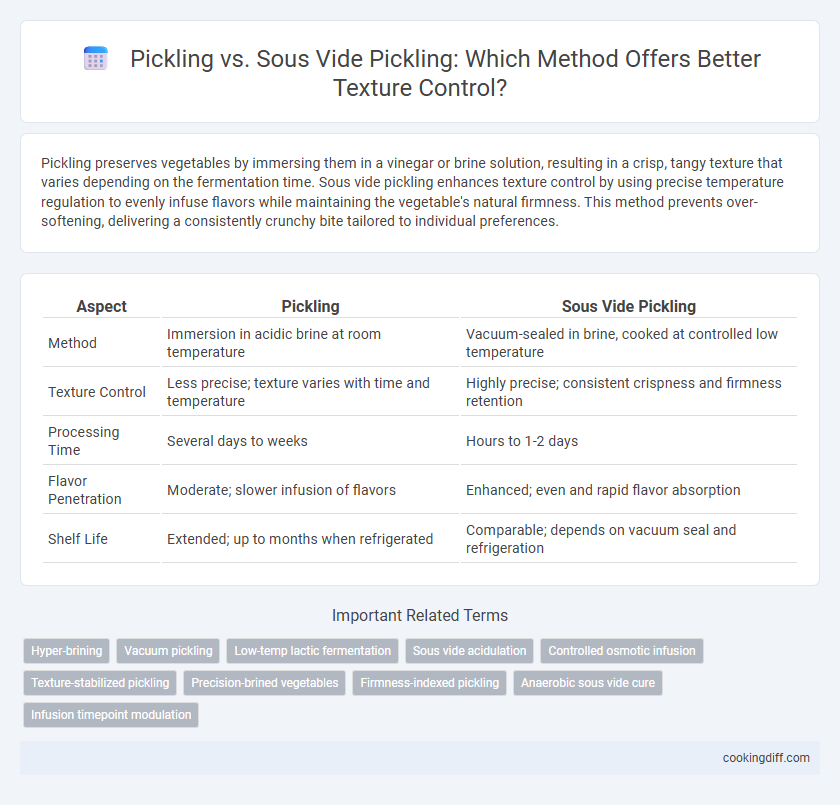Screen dimensions: 840x805
Task: Open the Texture-stabilized pickling tag
Action: (x=100, y=683)
